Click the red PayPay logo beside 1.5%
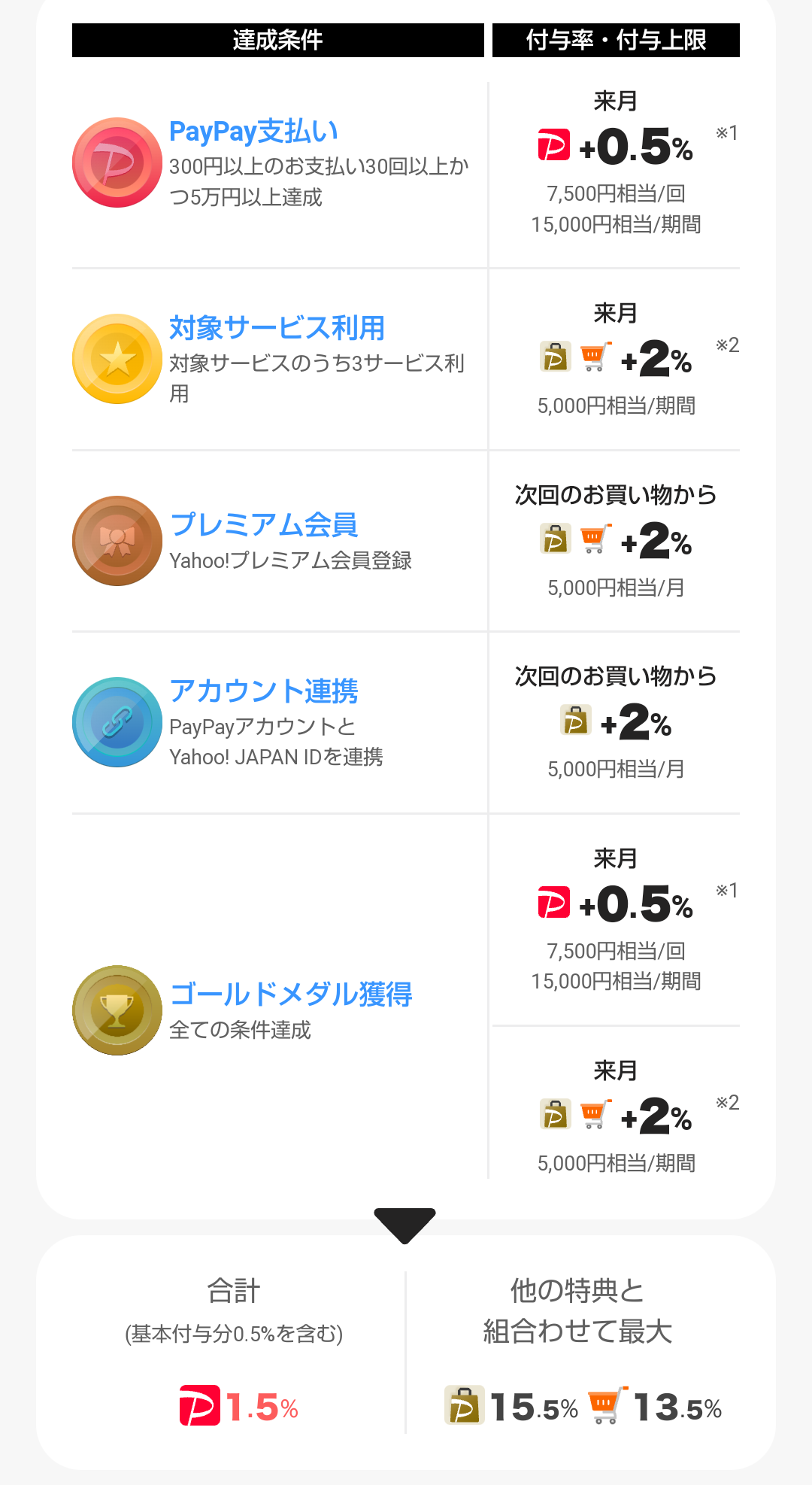Screen dimensions: 812x1485 coord(199,1405)
